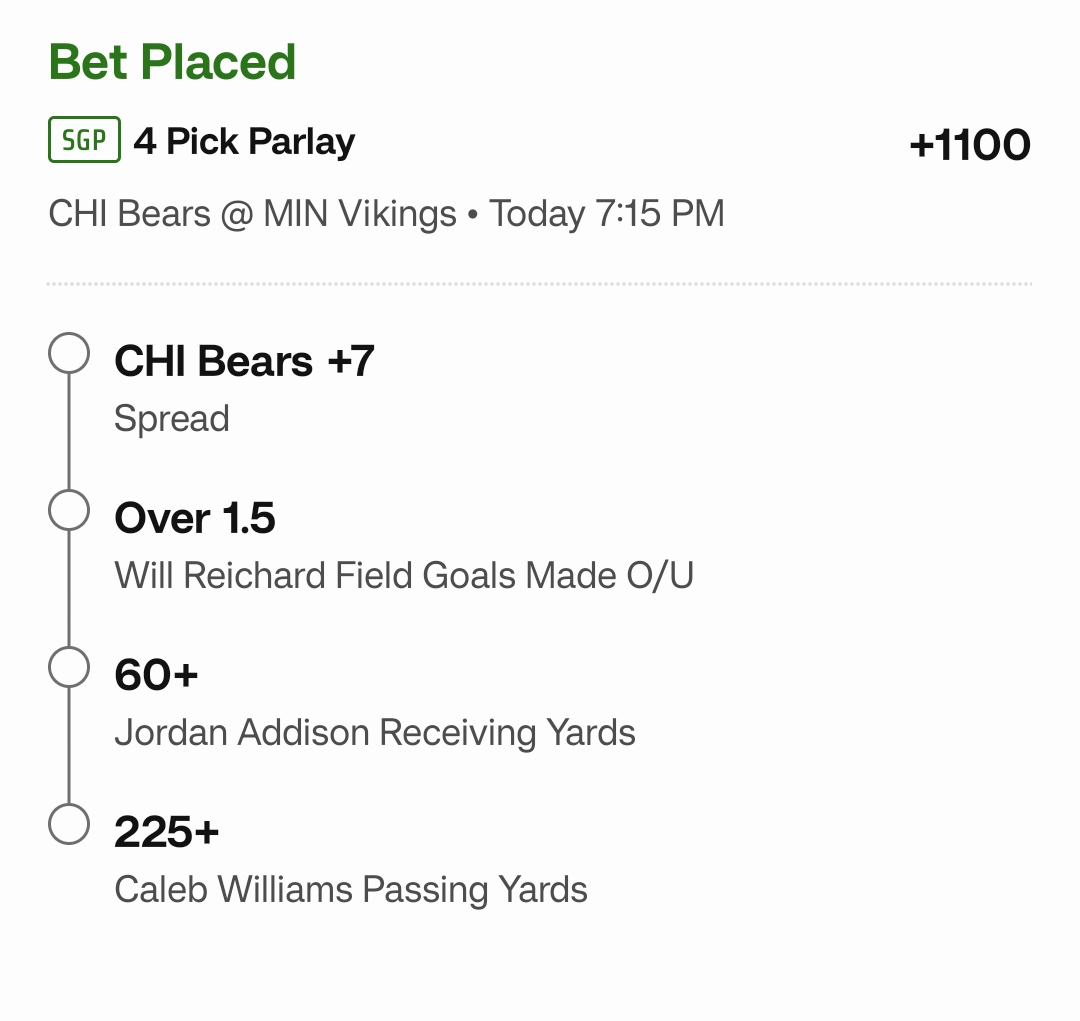Select the 60+ pick line
Viewport: 1080px width, 1021px height.
[x=157, y=675]
